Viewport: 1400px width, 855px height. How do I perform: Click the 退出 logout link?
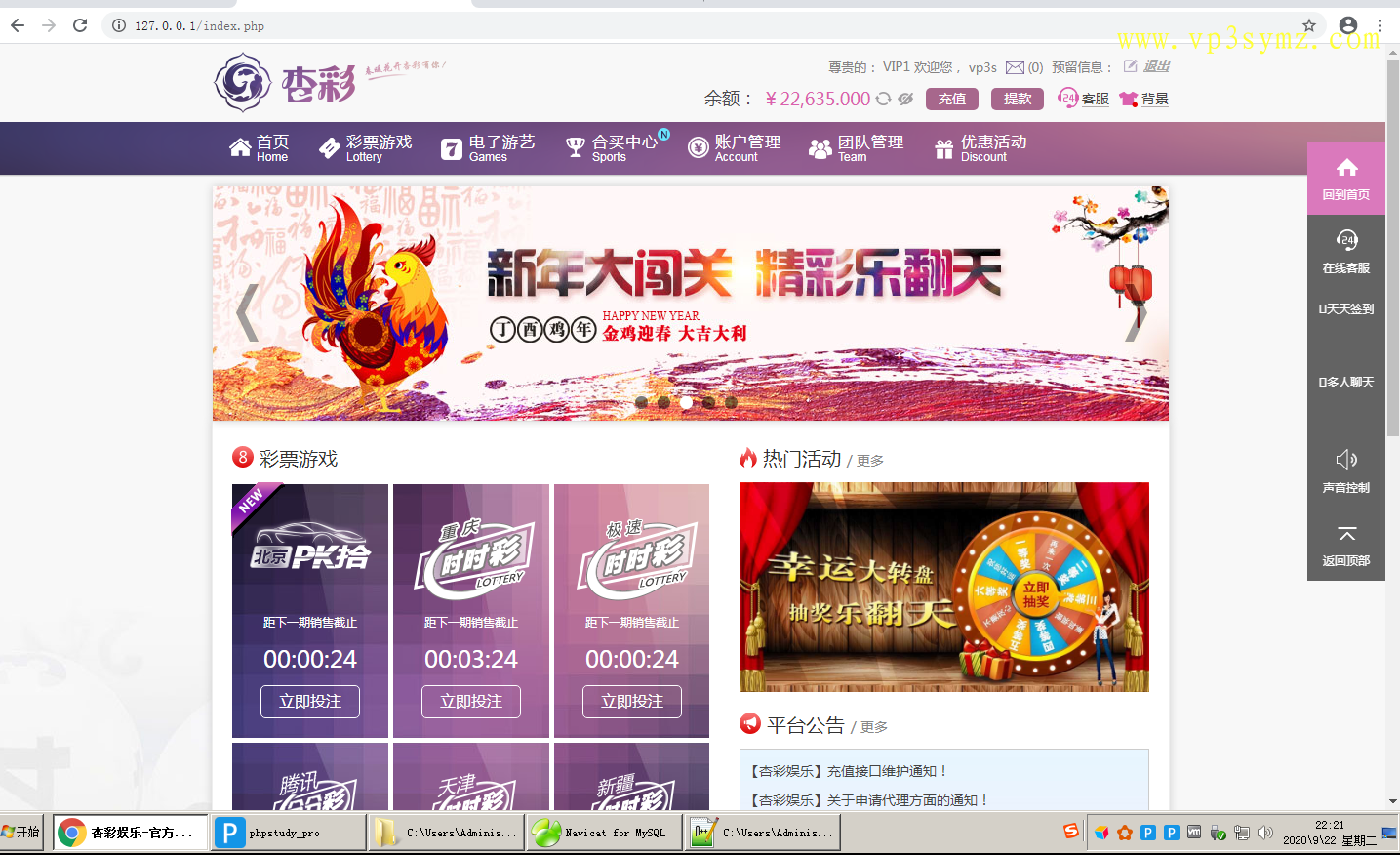(1156, 66)
